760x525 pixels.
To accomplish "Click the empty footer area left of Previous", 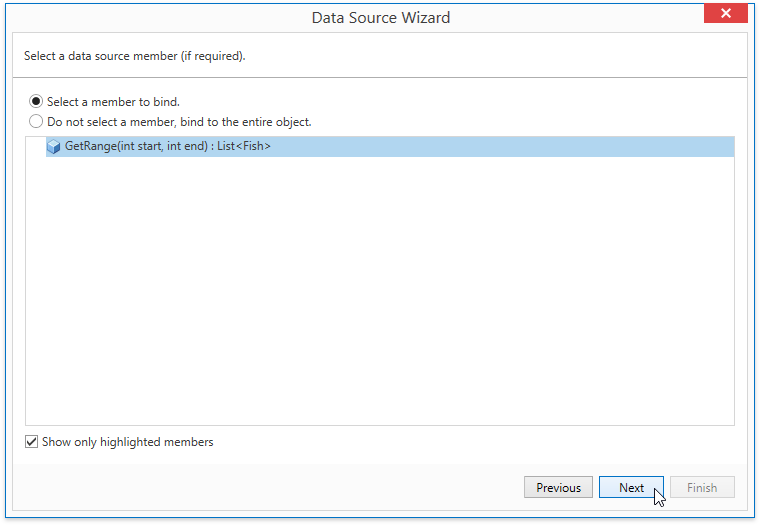I will [x=268, y=487].
